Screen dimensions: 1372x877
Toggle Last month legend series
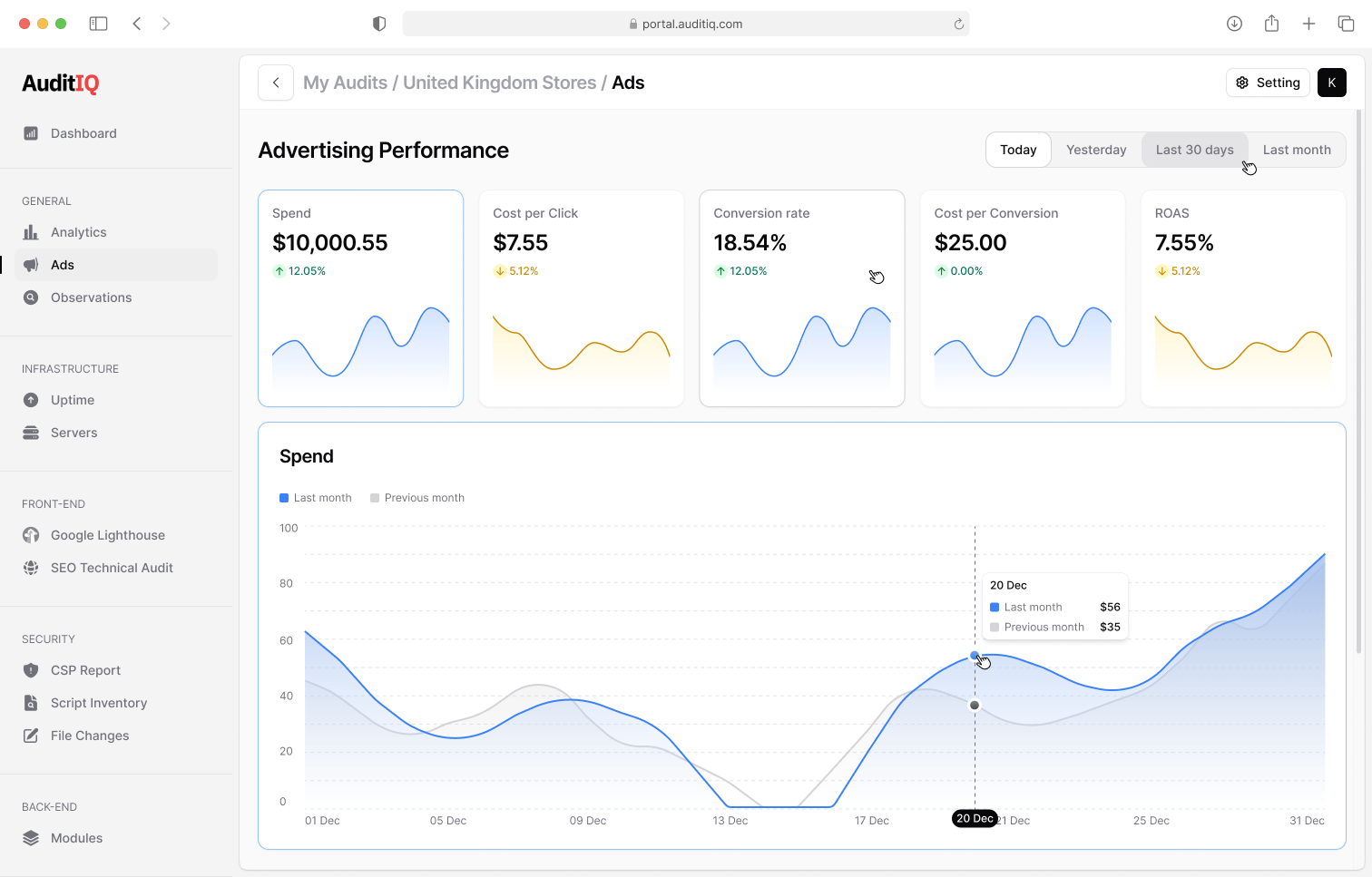coord(316,498)
